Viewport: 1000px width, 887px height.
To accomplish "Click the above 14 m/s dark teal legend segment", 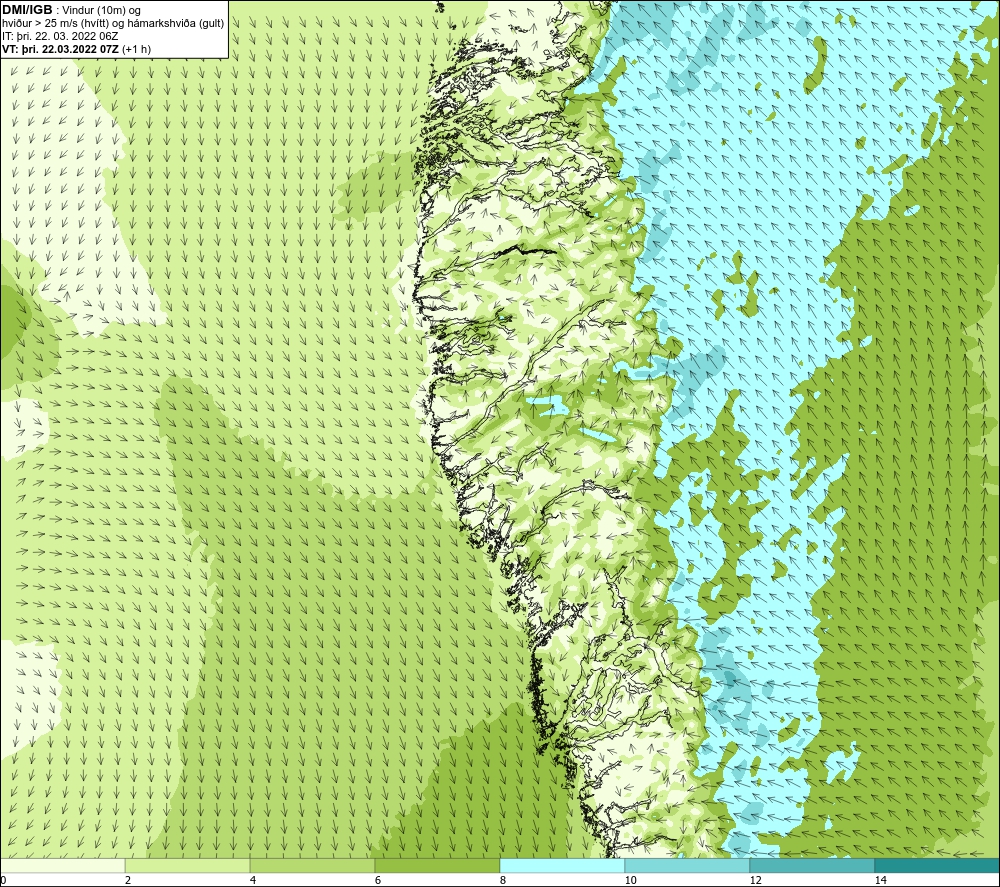I will [x=937, y=865].
